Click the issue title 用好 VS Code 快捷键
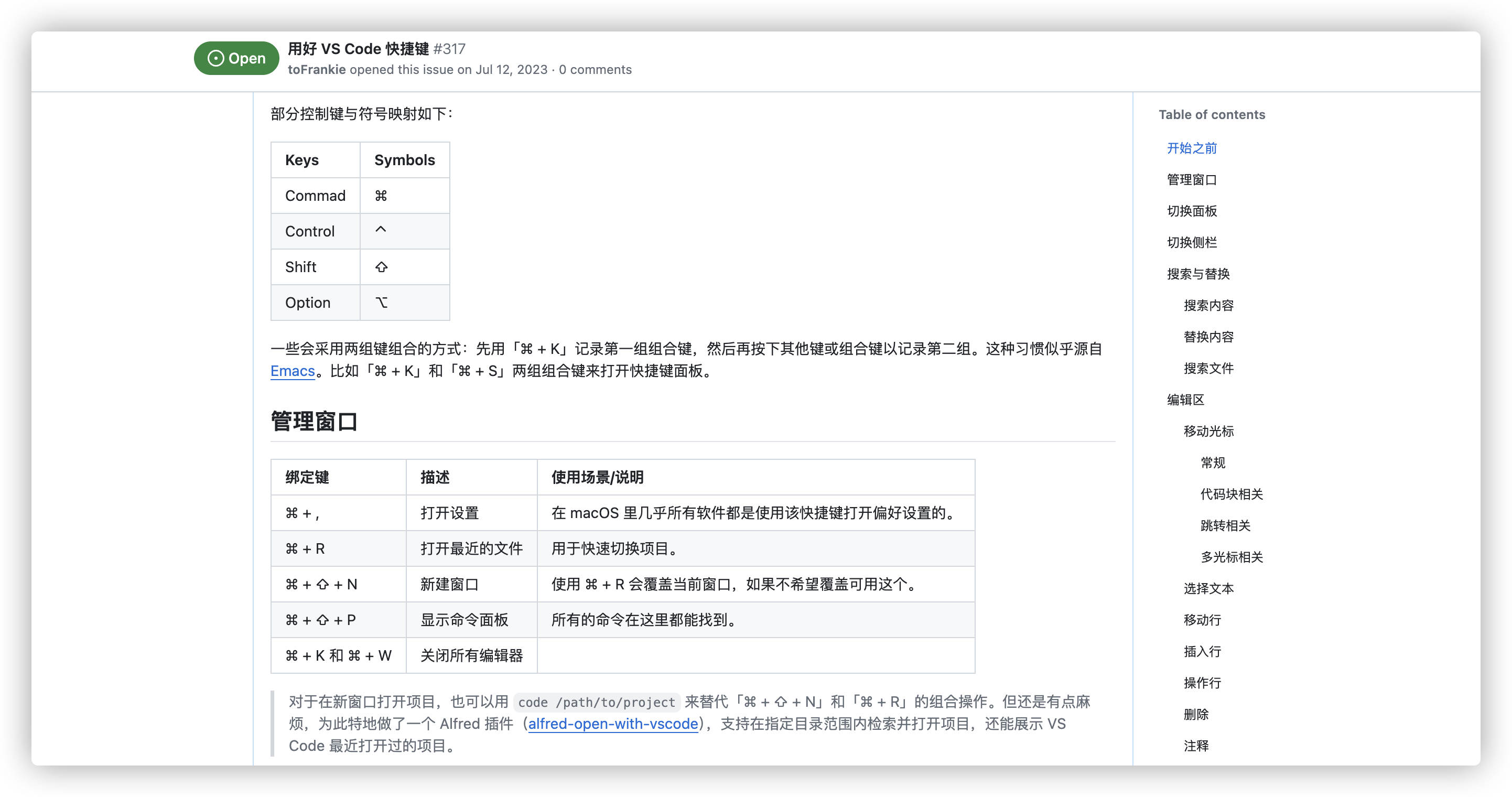The image size is (1512, 797). click(x=358, y=49)
